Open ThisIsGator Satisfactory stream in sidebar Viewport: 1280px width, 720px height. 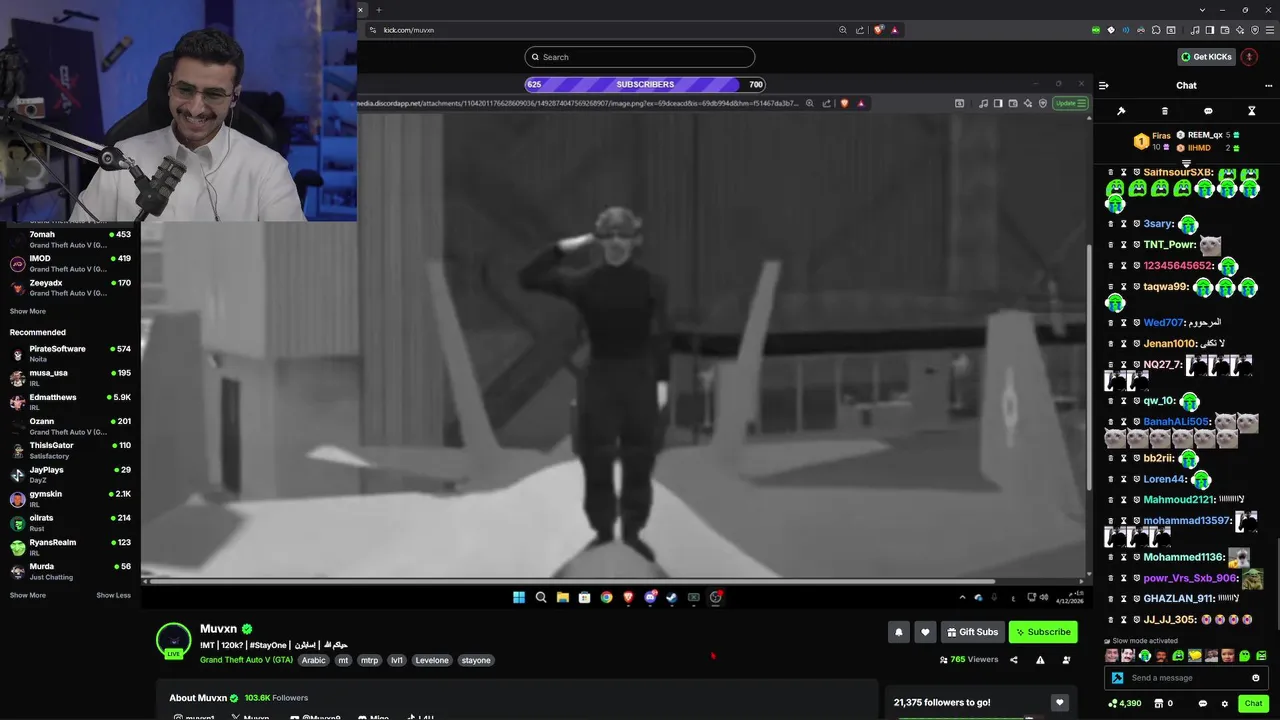70,450
